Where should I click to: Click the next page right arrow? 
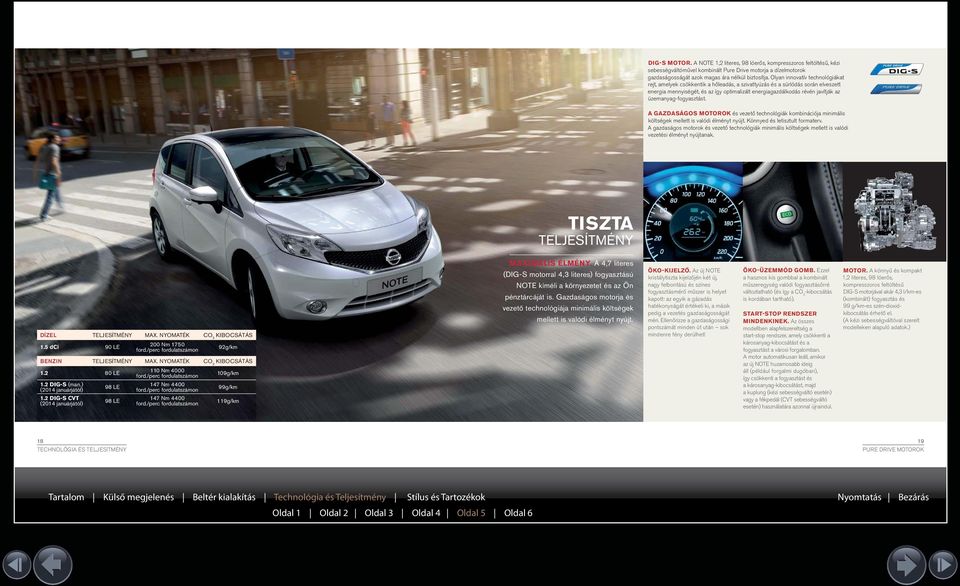tap(906, 565)
